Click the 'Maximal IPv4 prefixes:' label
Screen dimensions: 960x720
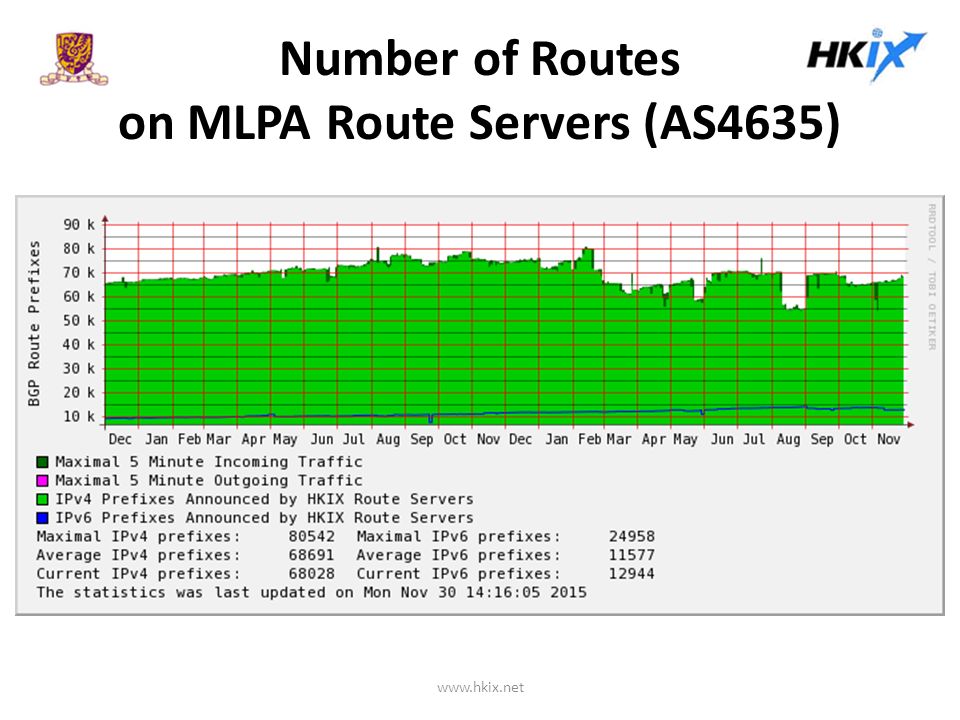click(138, 537)
